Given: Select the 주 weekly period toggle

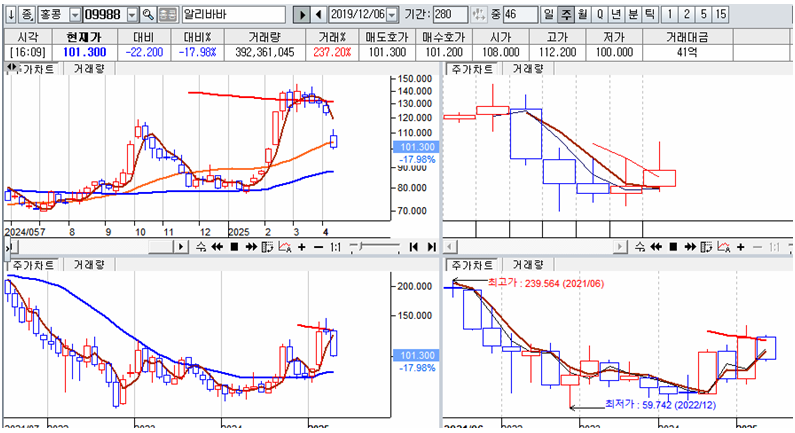Looking at the screenshot, I should coord(565,15).
